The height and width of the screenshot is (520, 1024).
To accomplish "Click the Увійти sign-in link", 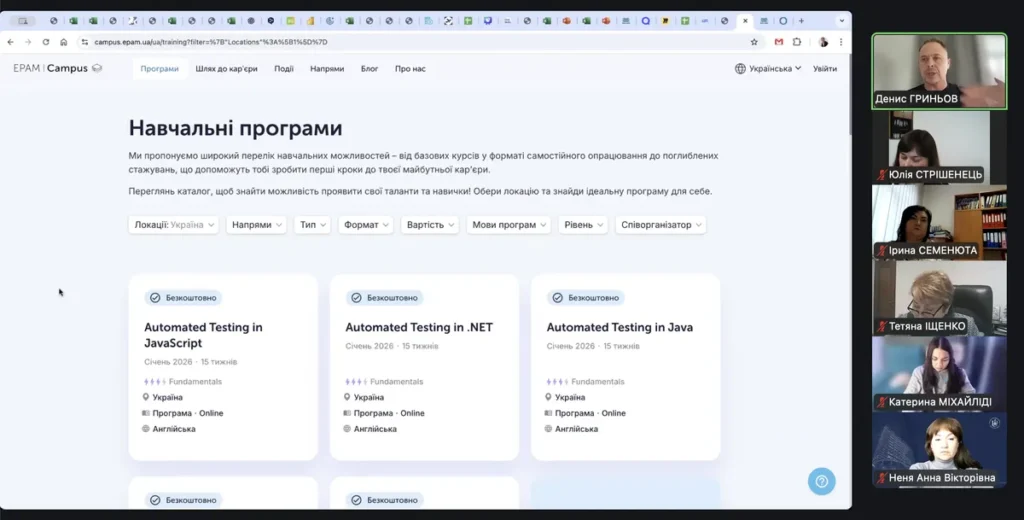I will 825,69.
